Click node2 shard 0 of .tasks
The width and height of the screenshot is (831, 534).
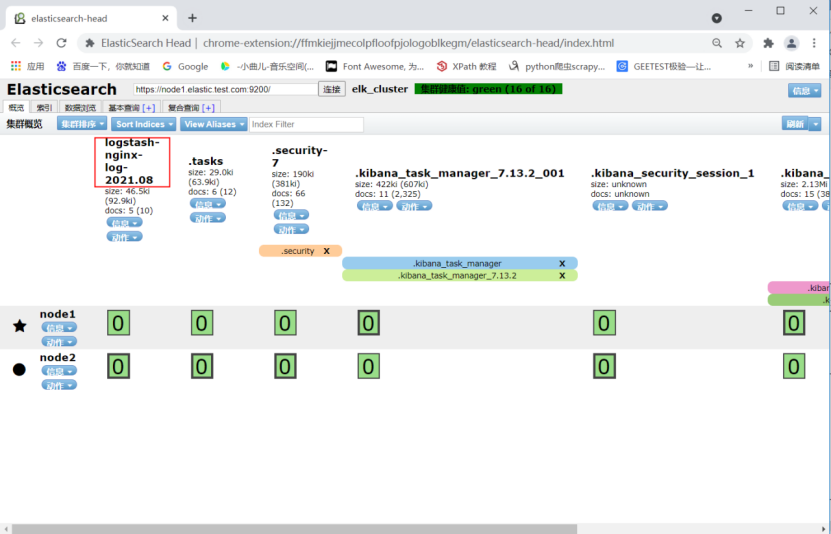coord(202,367)
